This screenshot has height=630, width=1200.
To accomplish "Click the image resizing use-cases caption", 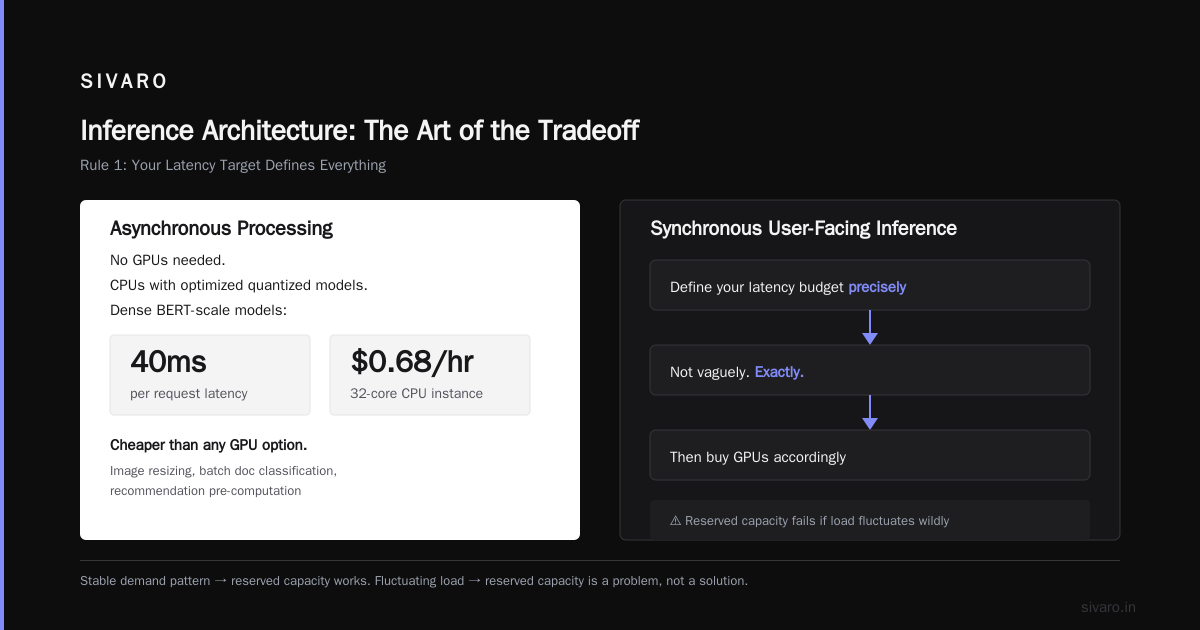I will click(x=223, y=480).
